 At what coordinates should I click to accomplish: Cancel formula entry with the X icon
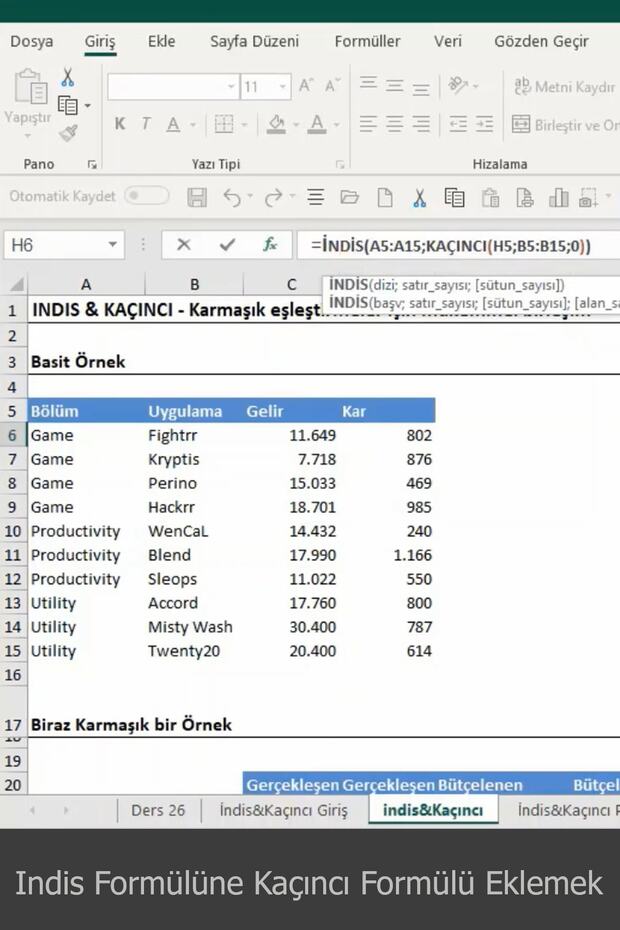184,244
